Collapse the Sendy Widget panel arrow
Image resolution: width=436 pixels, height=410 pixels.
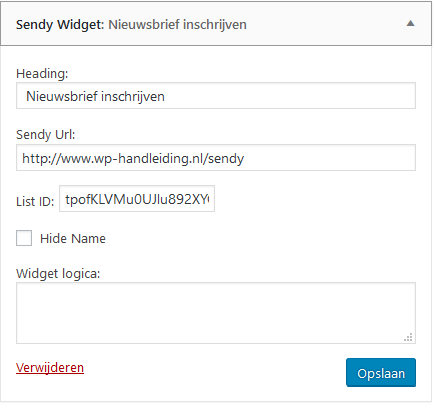point(410,23)
